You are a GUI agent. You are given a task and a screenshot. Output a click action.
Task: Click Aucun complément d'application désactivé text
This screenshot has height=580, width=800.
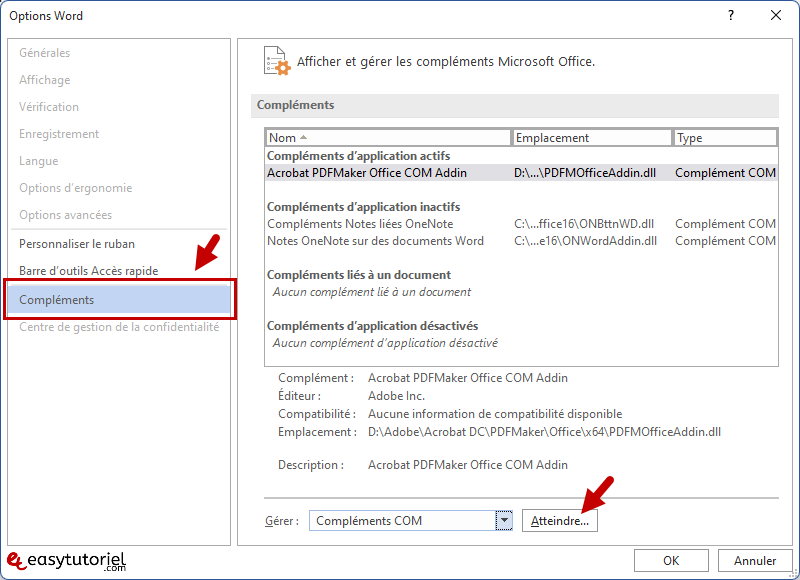(385, 343)
